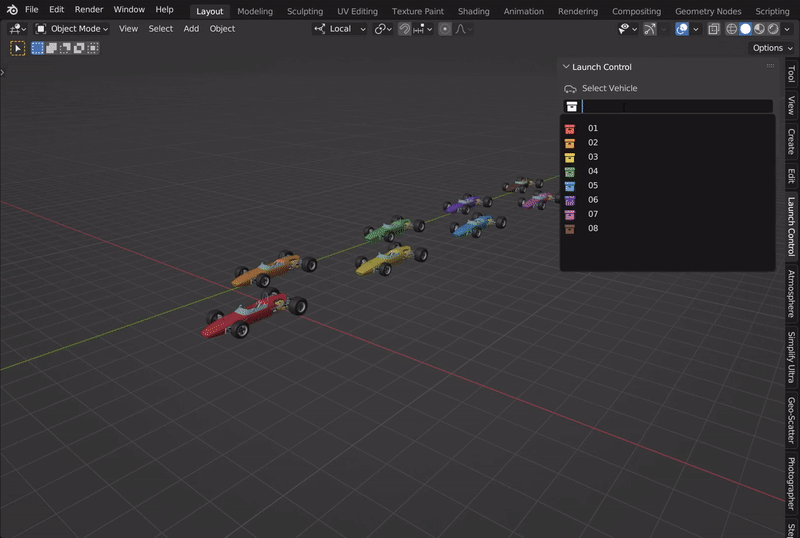Select the green collection 04
The width and height of the screenshot is (800, 538).
click(667, 171)
